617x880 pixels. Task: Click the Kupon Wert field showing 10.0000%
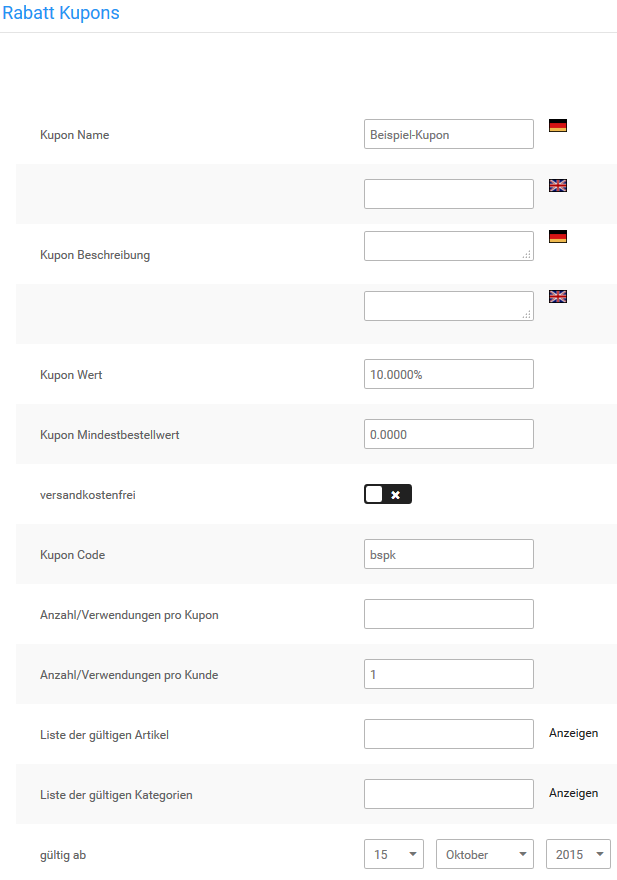448,373
